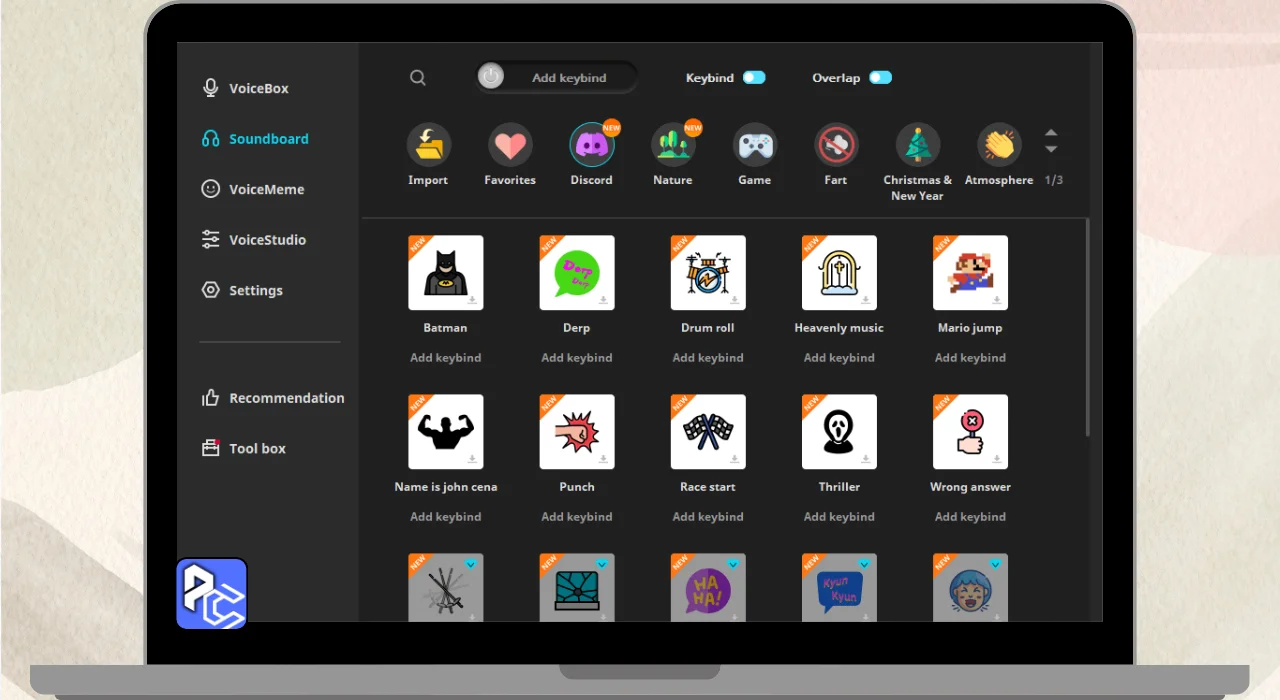The width and height of the screenshot is (1280, 700).
Task: Disable the Overlap switch
Action: pyautogui.click(x=880, y=78)
